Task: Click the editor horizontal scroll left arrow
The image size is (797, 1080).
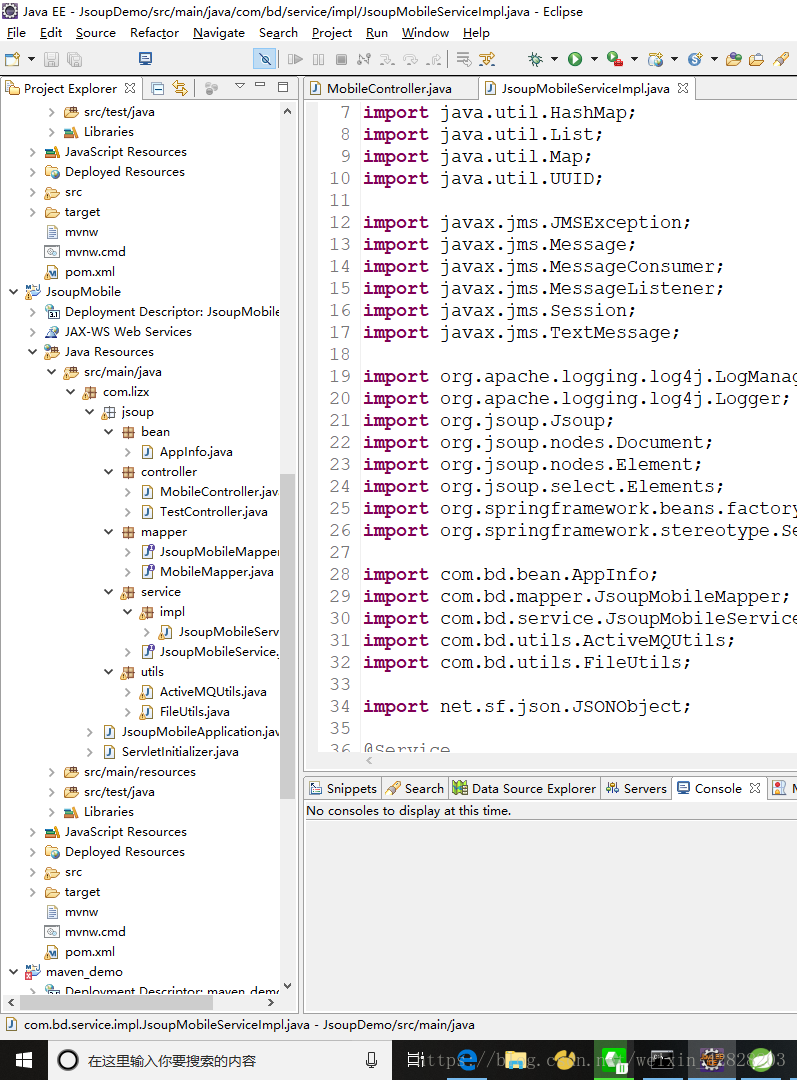Action: pos(370,760)
